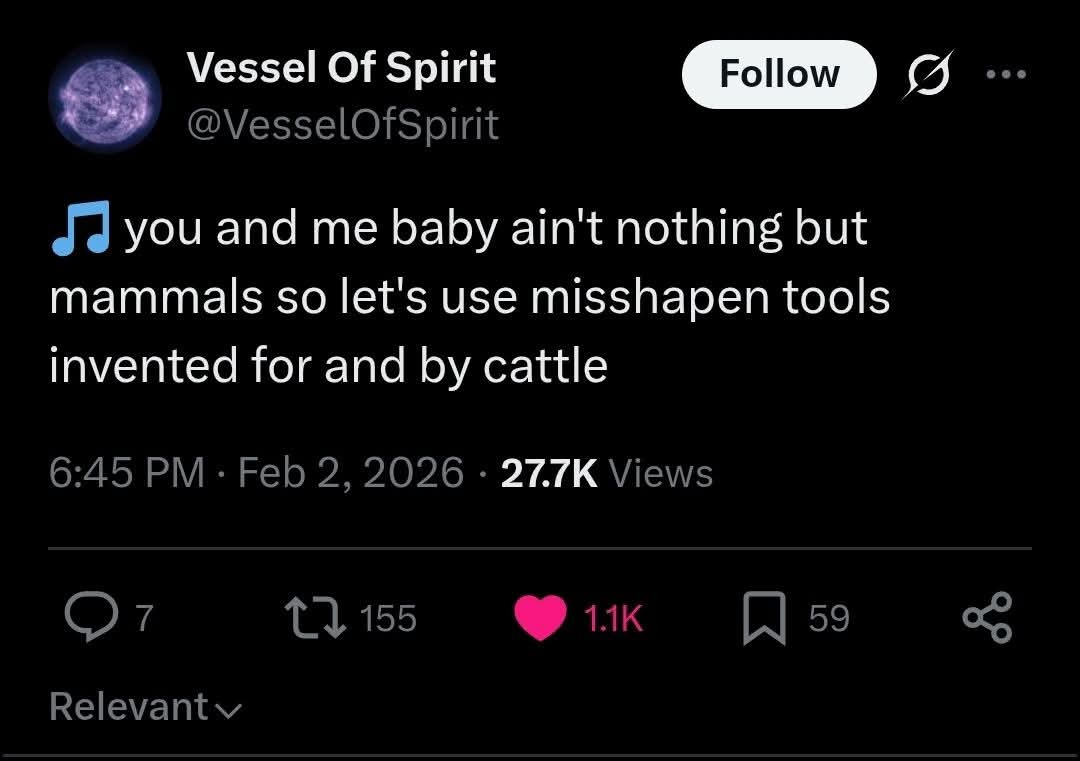Expand the Relevant sort dropdown

(x=144, y=707)
